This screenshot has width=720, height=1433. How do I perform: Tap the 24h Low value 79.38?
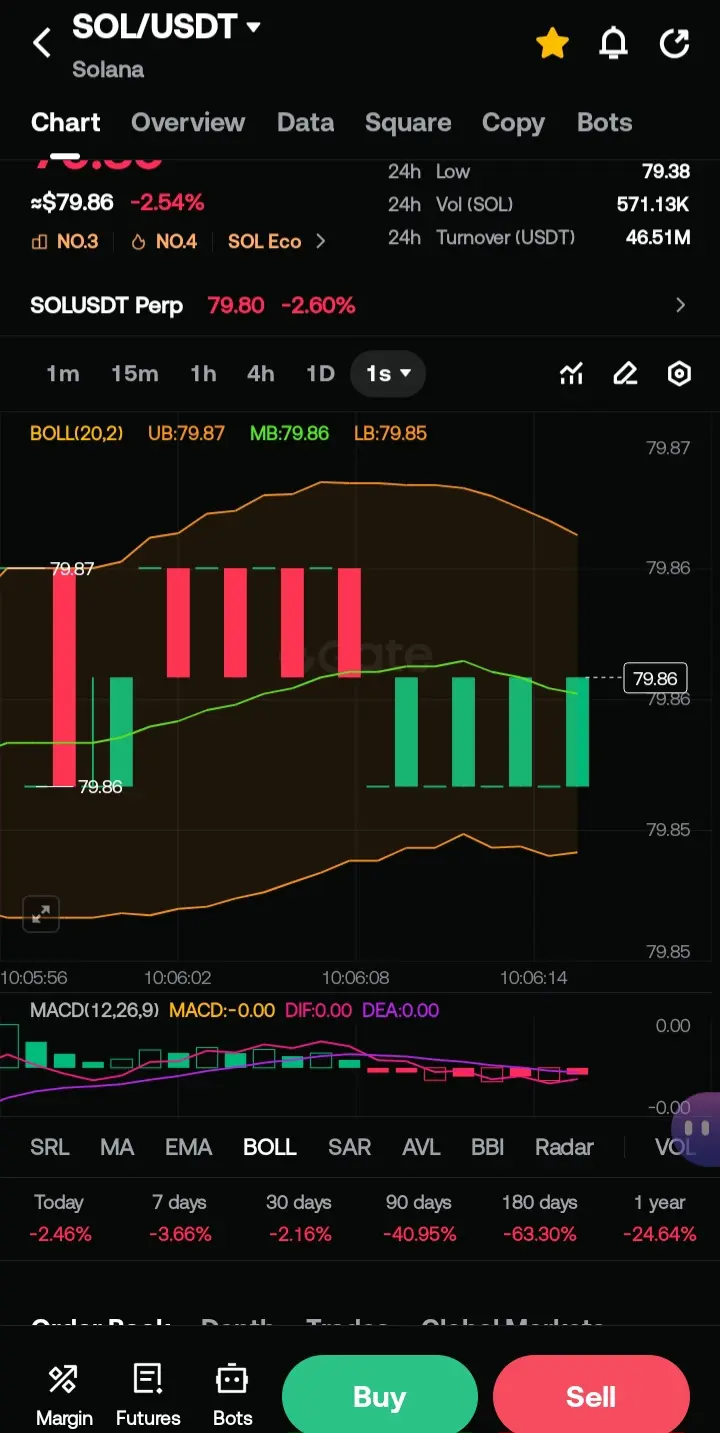666,171
